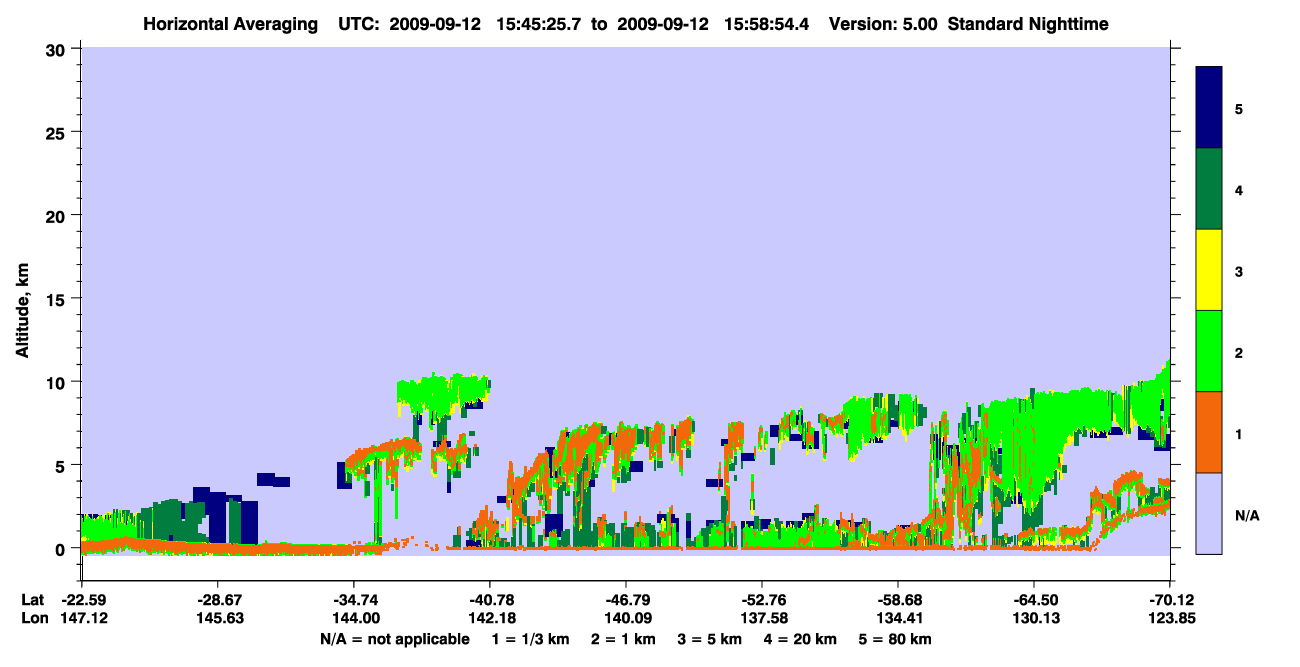Image resolution: width=1300 pixels, height=667 pixels.
Task: Click longitude value 130.13
Action: point(1034,618)
